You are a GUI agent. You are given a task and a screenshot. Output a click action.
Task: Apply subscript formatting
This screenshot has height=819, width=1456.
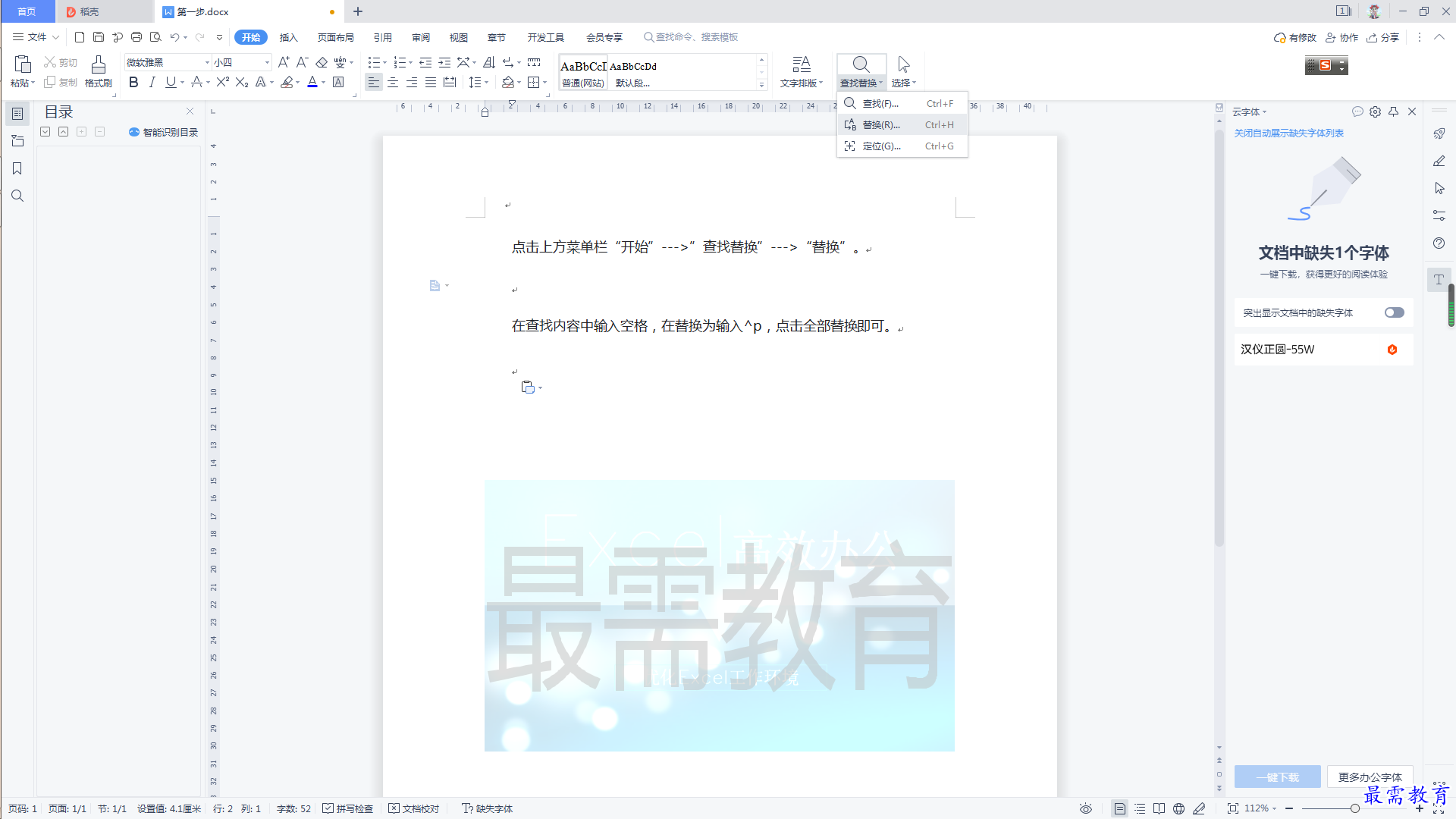242,82
